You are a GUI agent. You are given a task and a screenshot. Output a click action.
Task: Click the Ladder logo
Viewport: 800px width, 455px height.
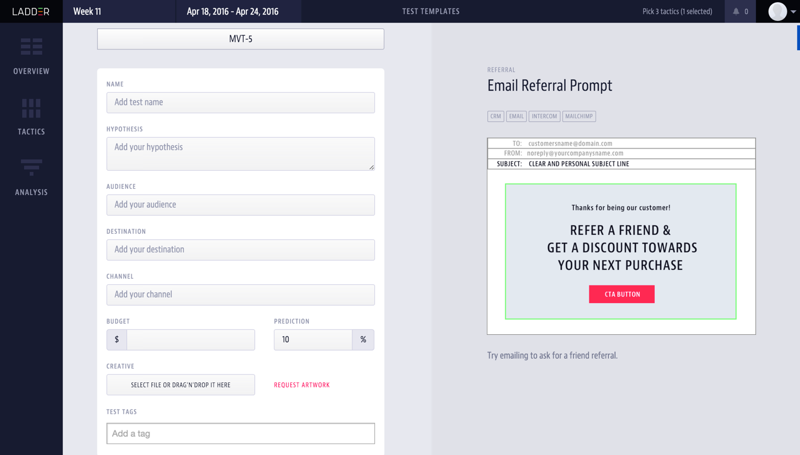coord(31,11)
